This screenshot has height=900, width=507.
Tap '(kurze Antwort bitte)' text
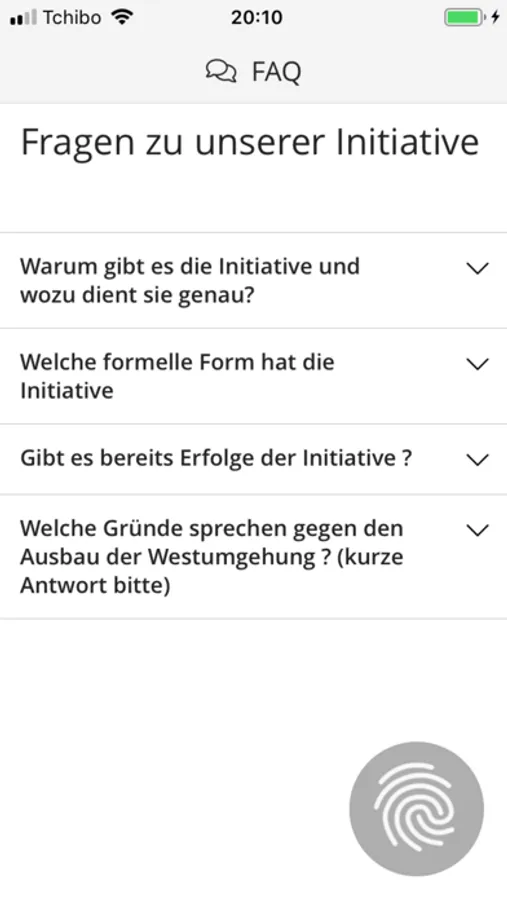(212, 571)
